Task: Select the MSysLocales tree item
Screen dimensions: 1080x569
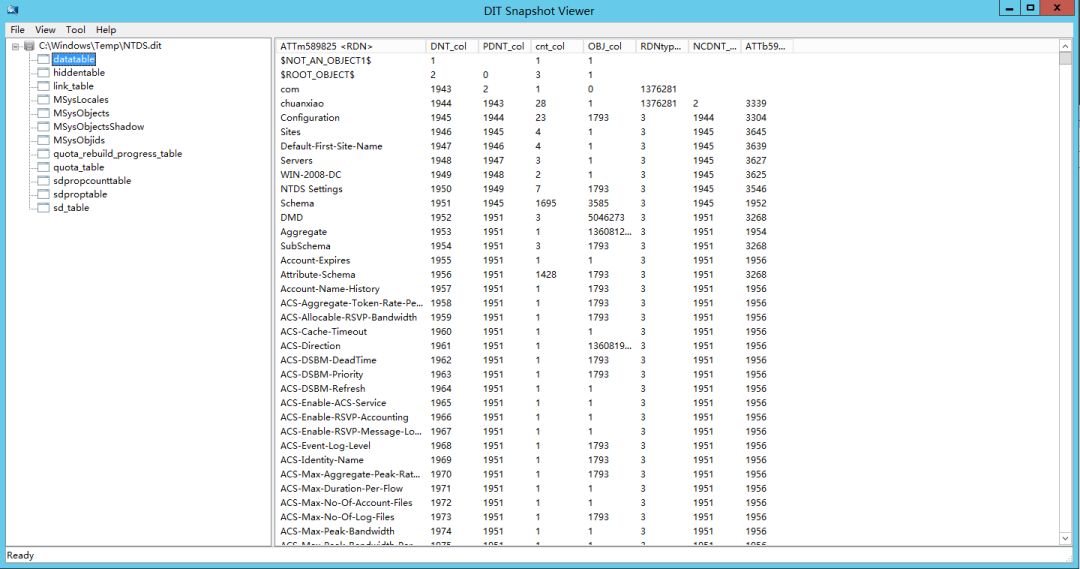Action: point(81,99)
